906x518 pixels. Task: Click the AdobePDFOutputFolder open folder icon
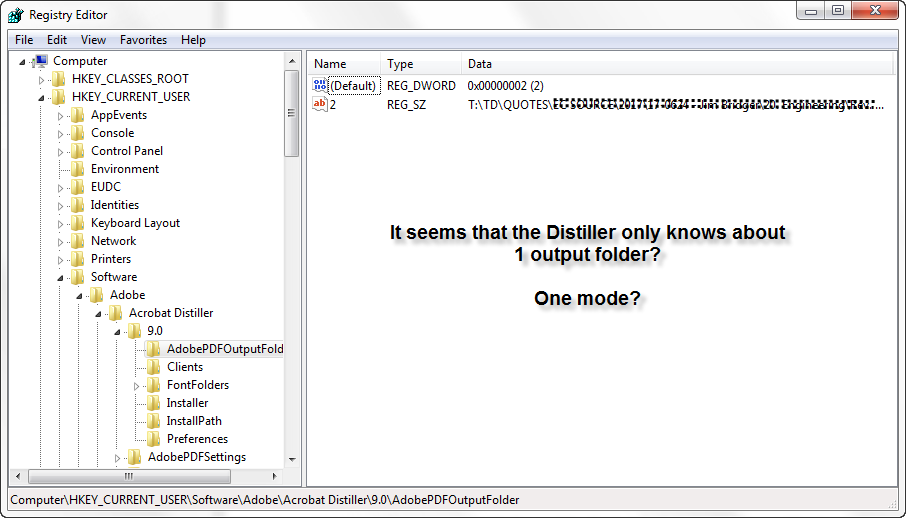coord(153,349)
